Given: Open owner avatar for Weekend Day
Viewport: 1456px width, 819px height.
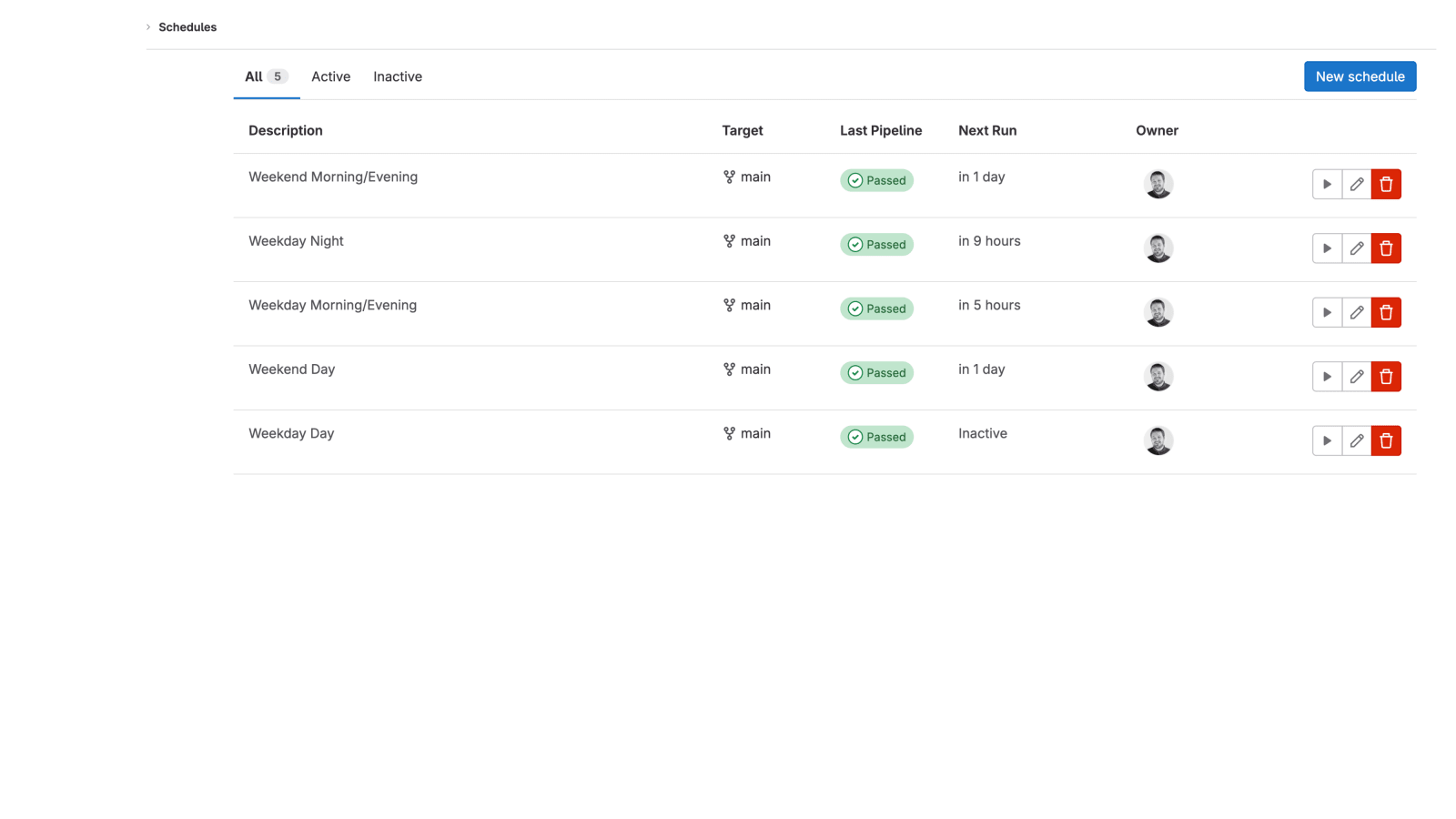Looking at the screenshot, I should [x=1158, y=377].
